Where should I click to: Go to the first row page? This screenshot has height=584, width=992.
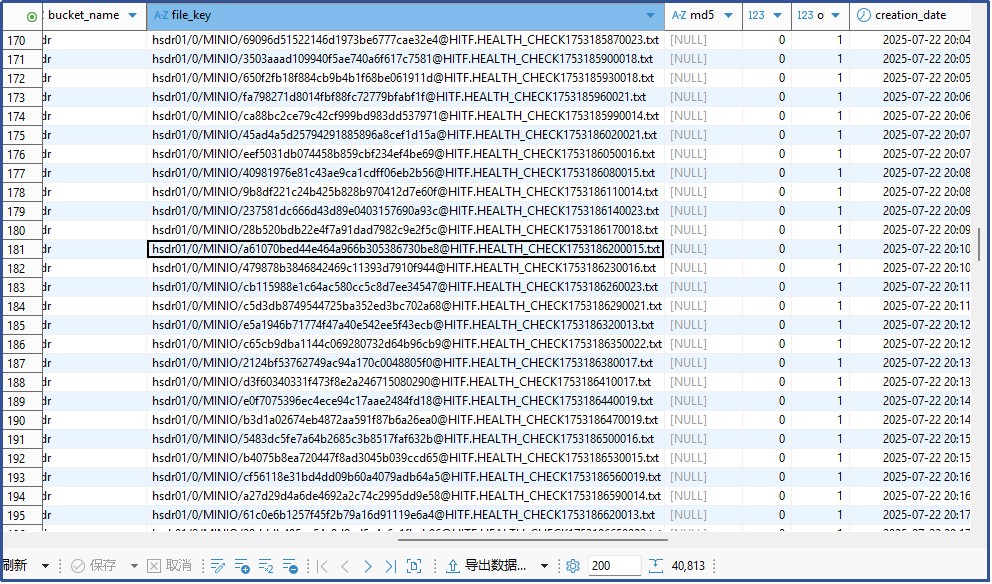click(322, 566)
